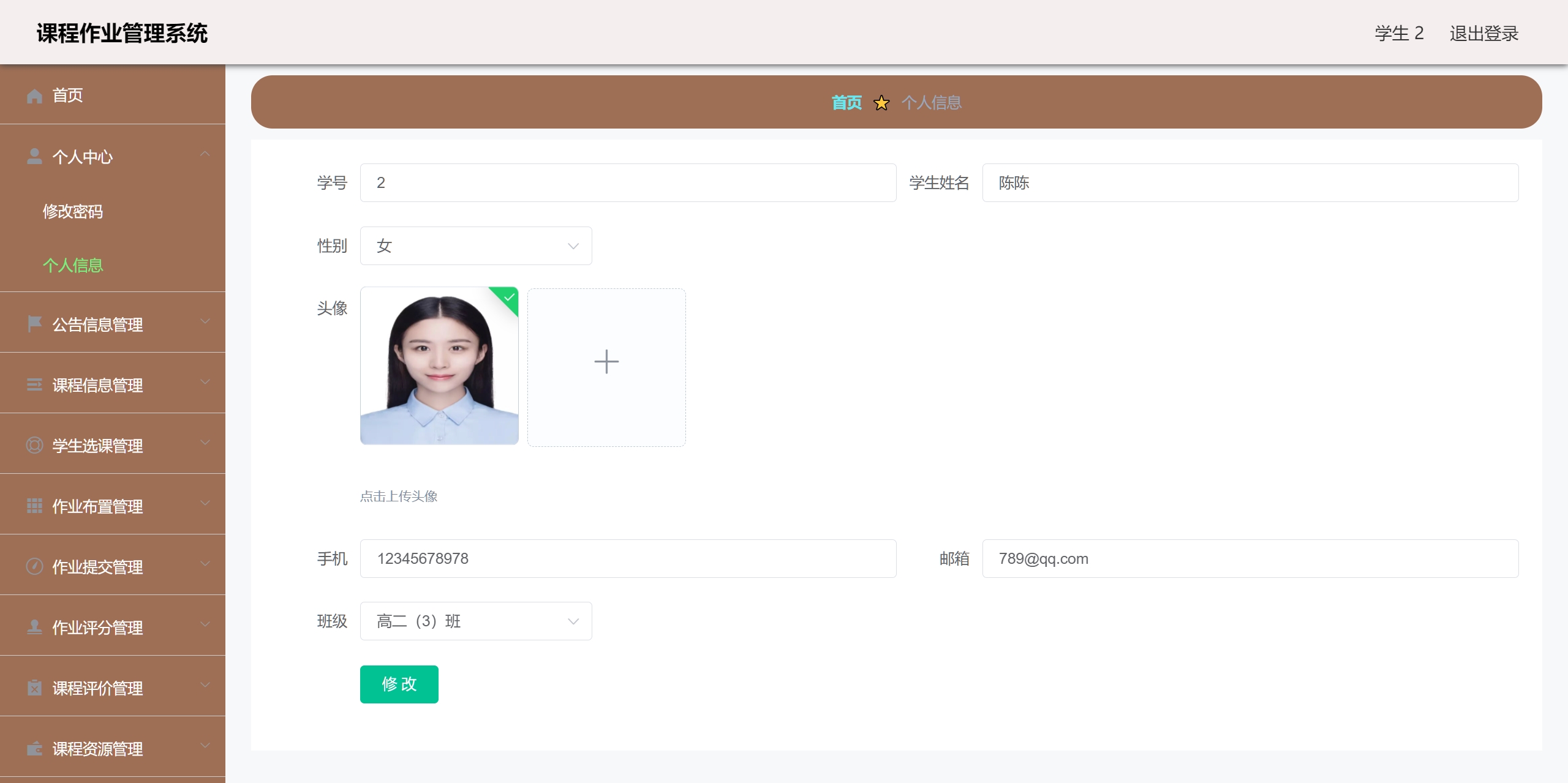The height and width of the screenshot is (783, 1568).
Task: Click the flag icon beside 公告信息管理
Action: click(x=34, y=324)
